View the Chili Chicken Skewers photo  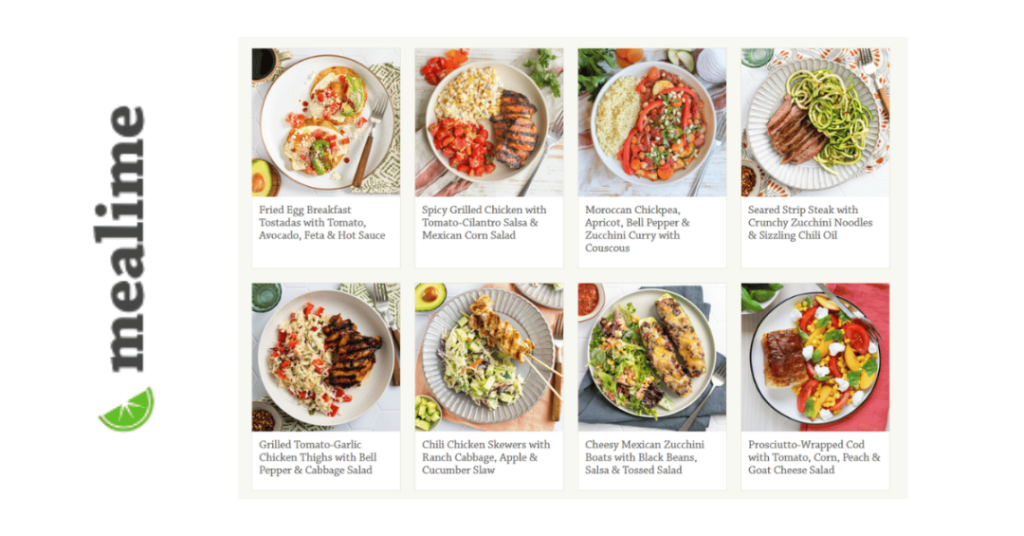(x=489, y=357)
